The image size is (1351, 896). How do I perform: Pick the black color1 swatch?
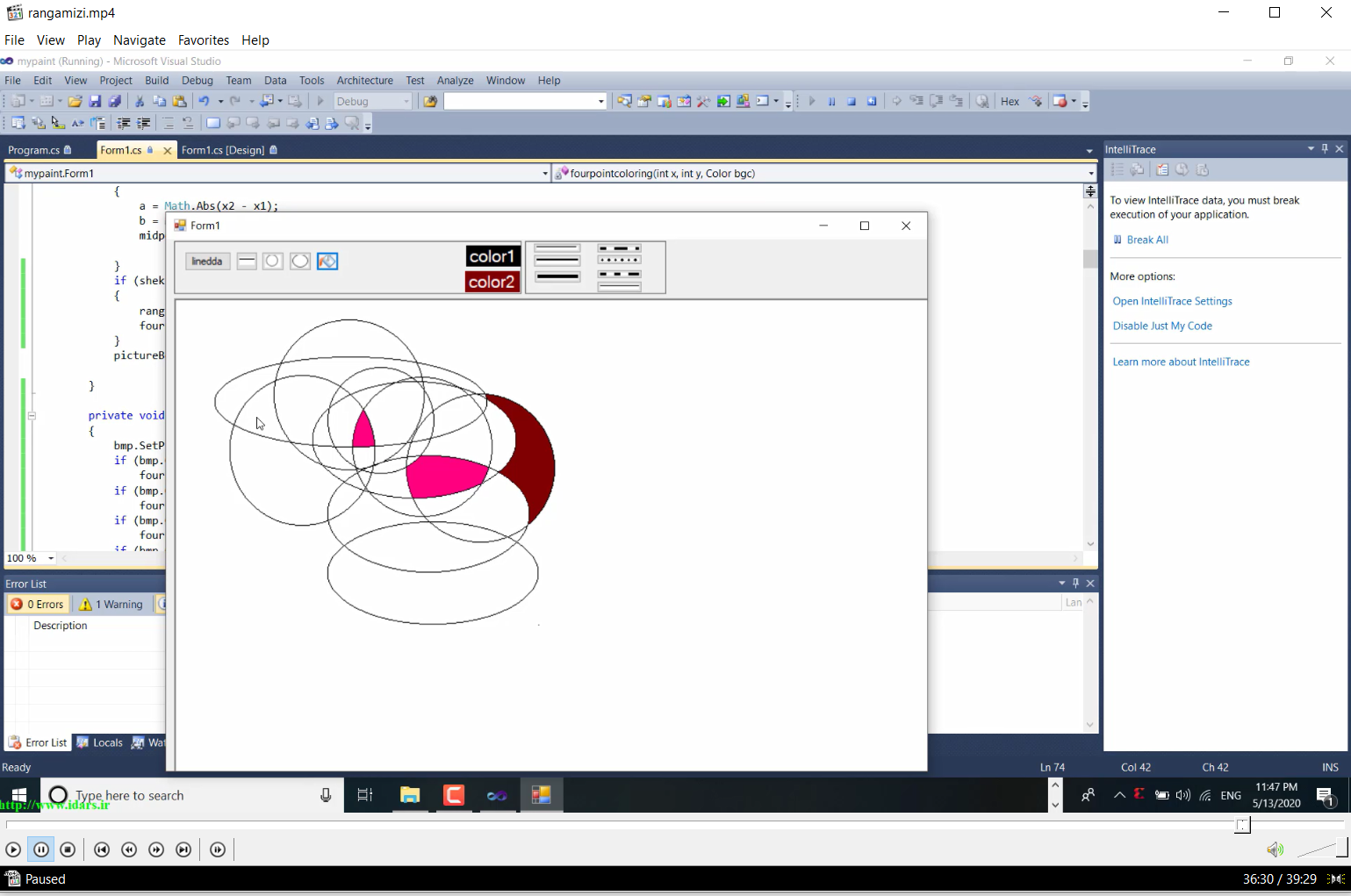[x=492, y=256]
